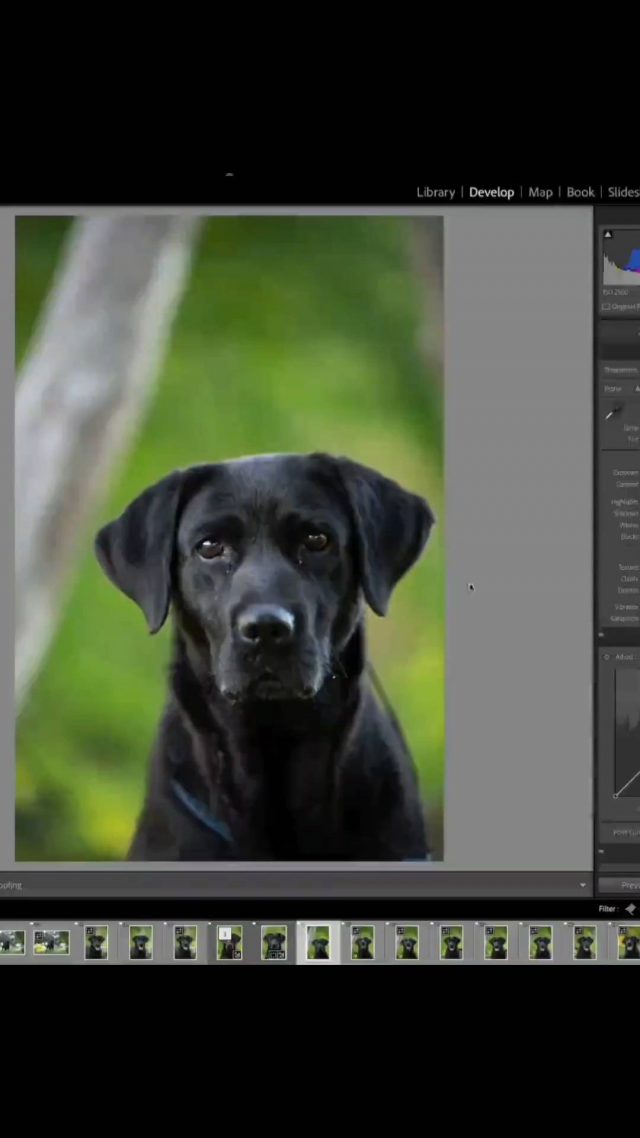Click the Vibrance label
Screen dimensions: 640x1138
626,607
